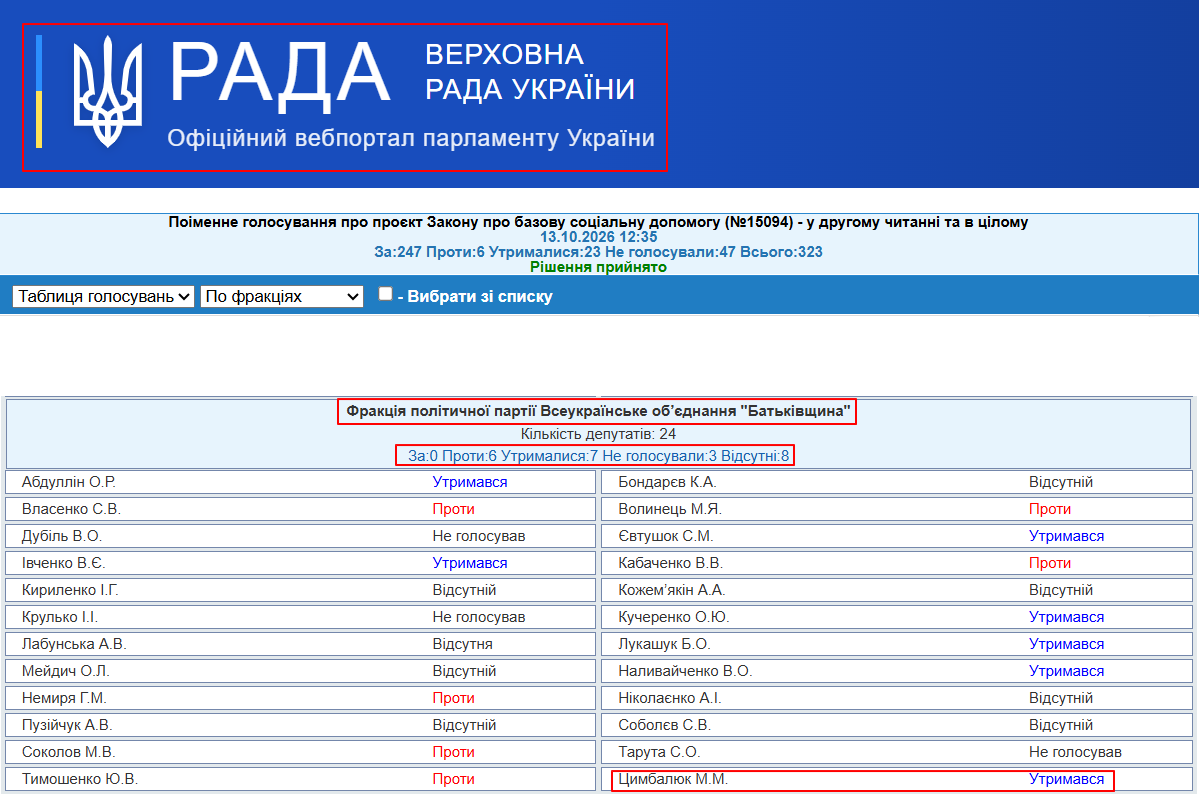Select deputy 'Абдуллін О.Р.'
1199x794 pixels.
tap(69, 482)
